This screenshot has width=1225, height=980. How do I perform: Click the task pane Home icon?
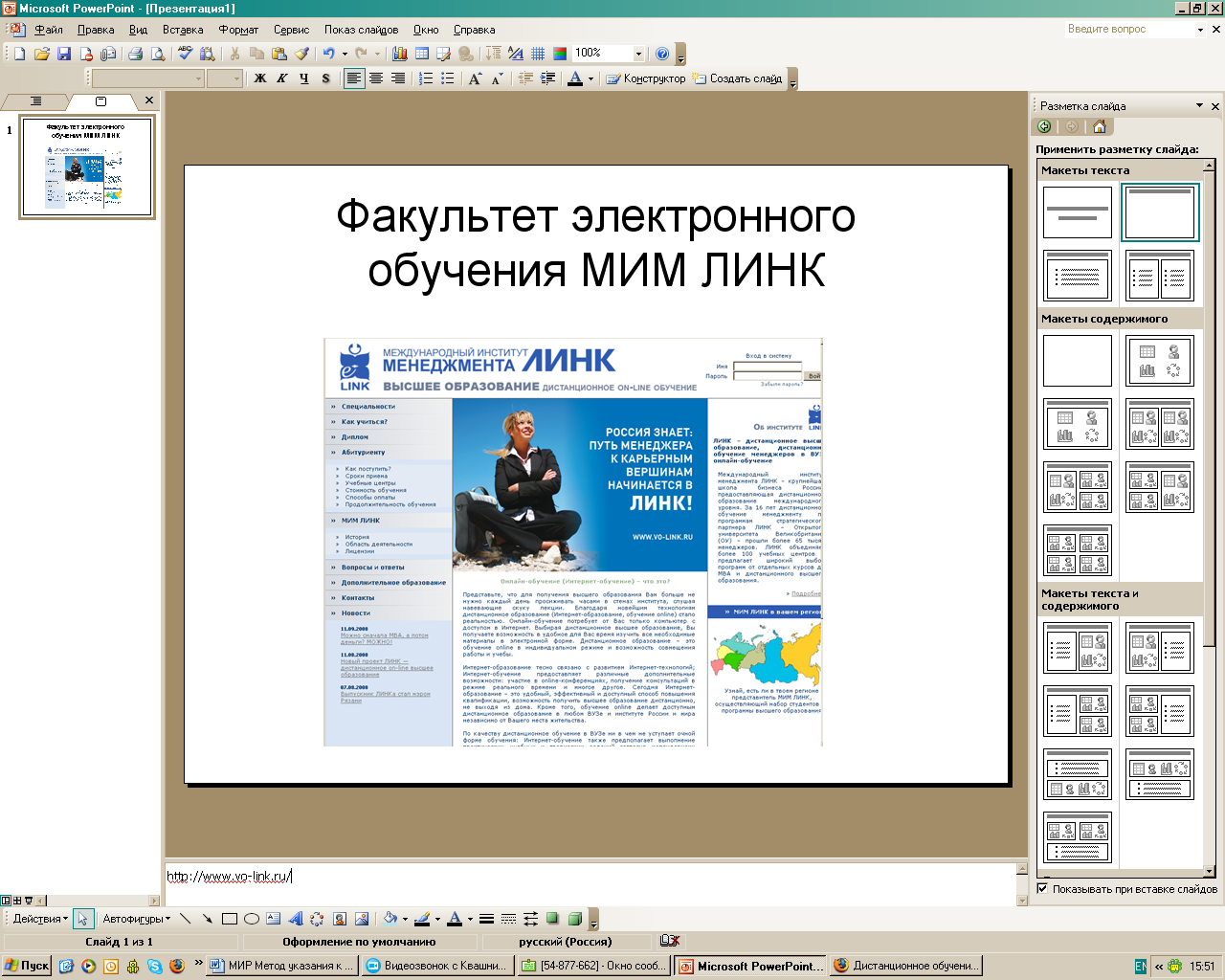(x=1099, y=126)
